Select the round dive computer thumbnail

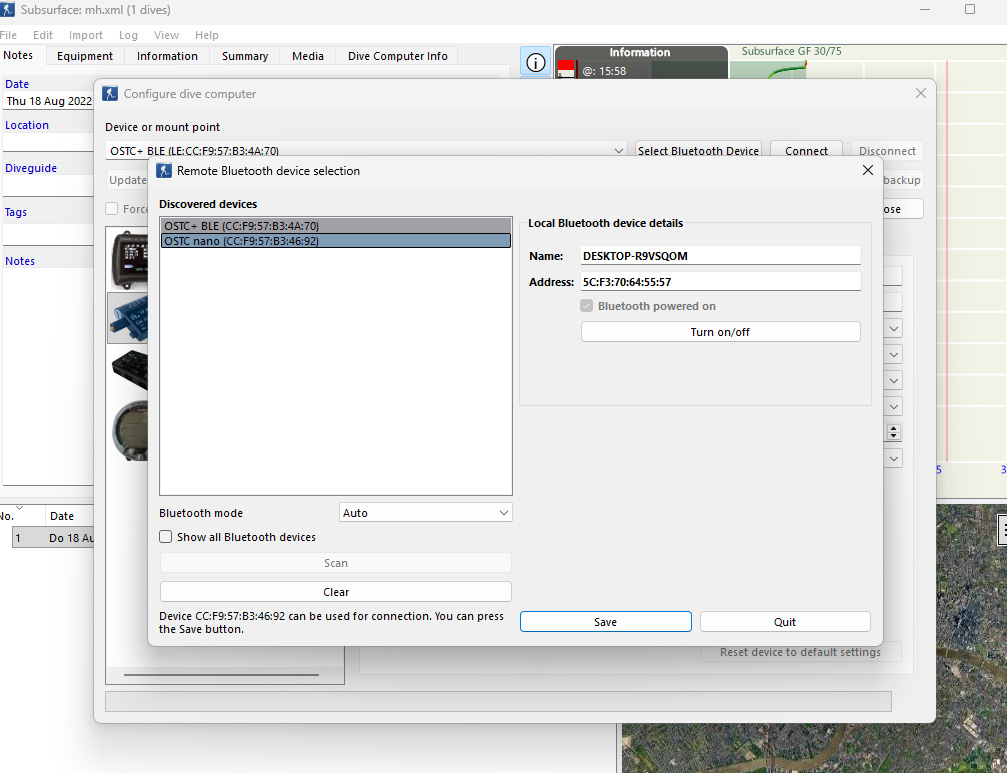pyautogui.click(x=128, y=430)
